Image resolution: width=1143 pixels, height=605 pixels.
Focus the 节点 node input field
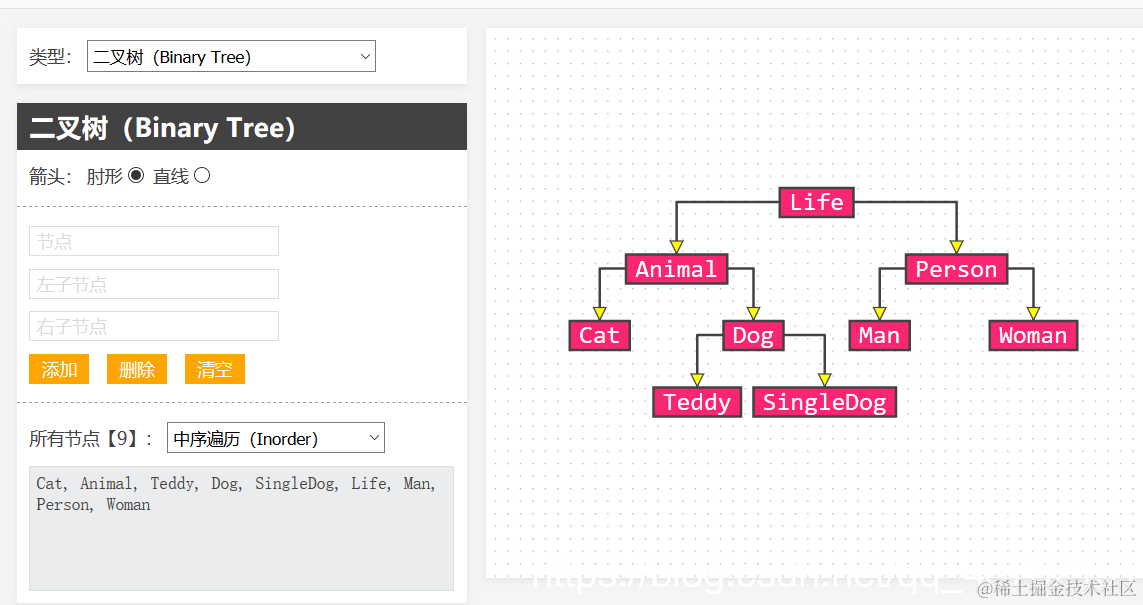(x=154, y=241)
